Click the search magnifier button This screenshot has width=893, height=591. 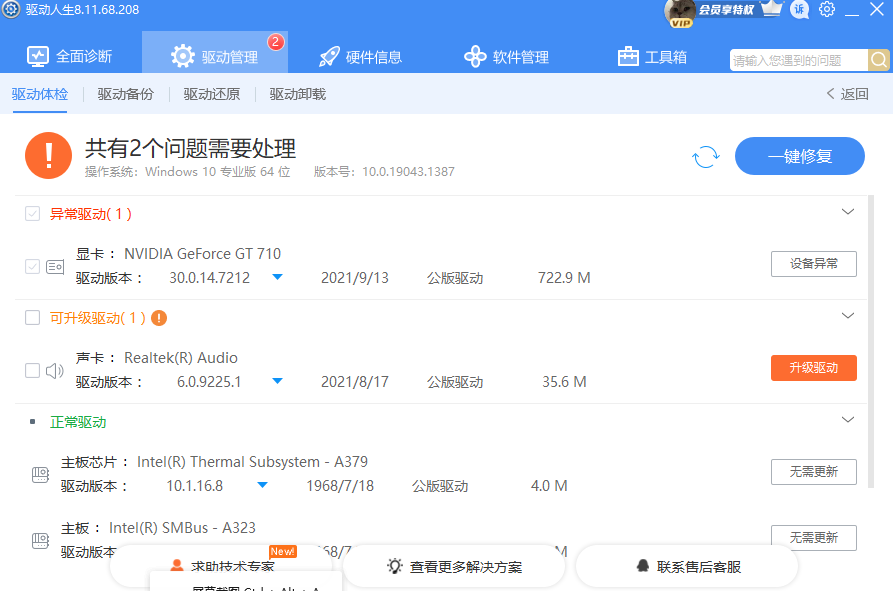tap(879, 60)
